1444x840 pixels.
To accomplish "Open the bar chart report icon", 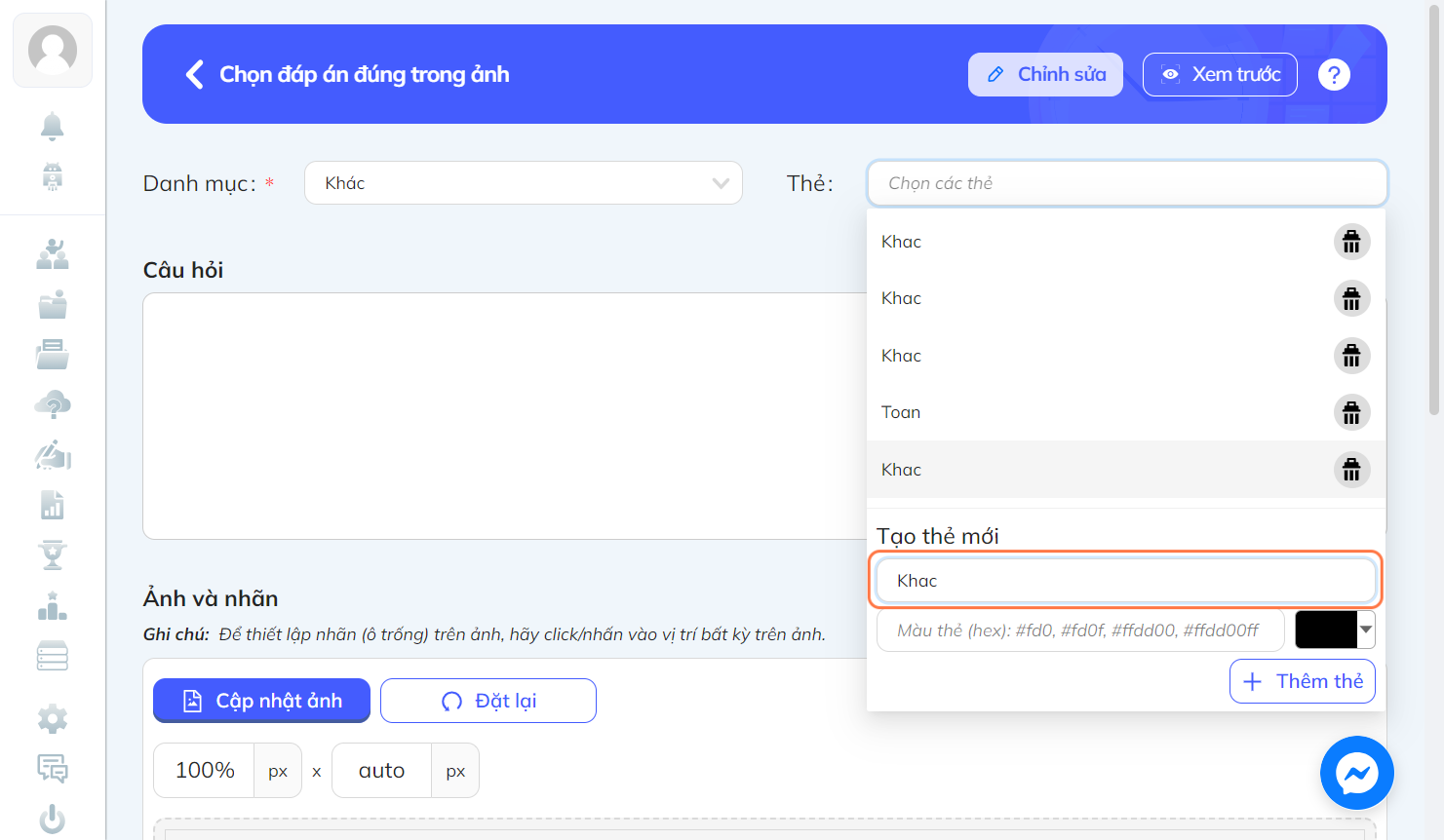I will [53, 506].
